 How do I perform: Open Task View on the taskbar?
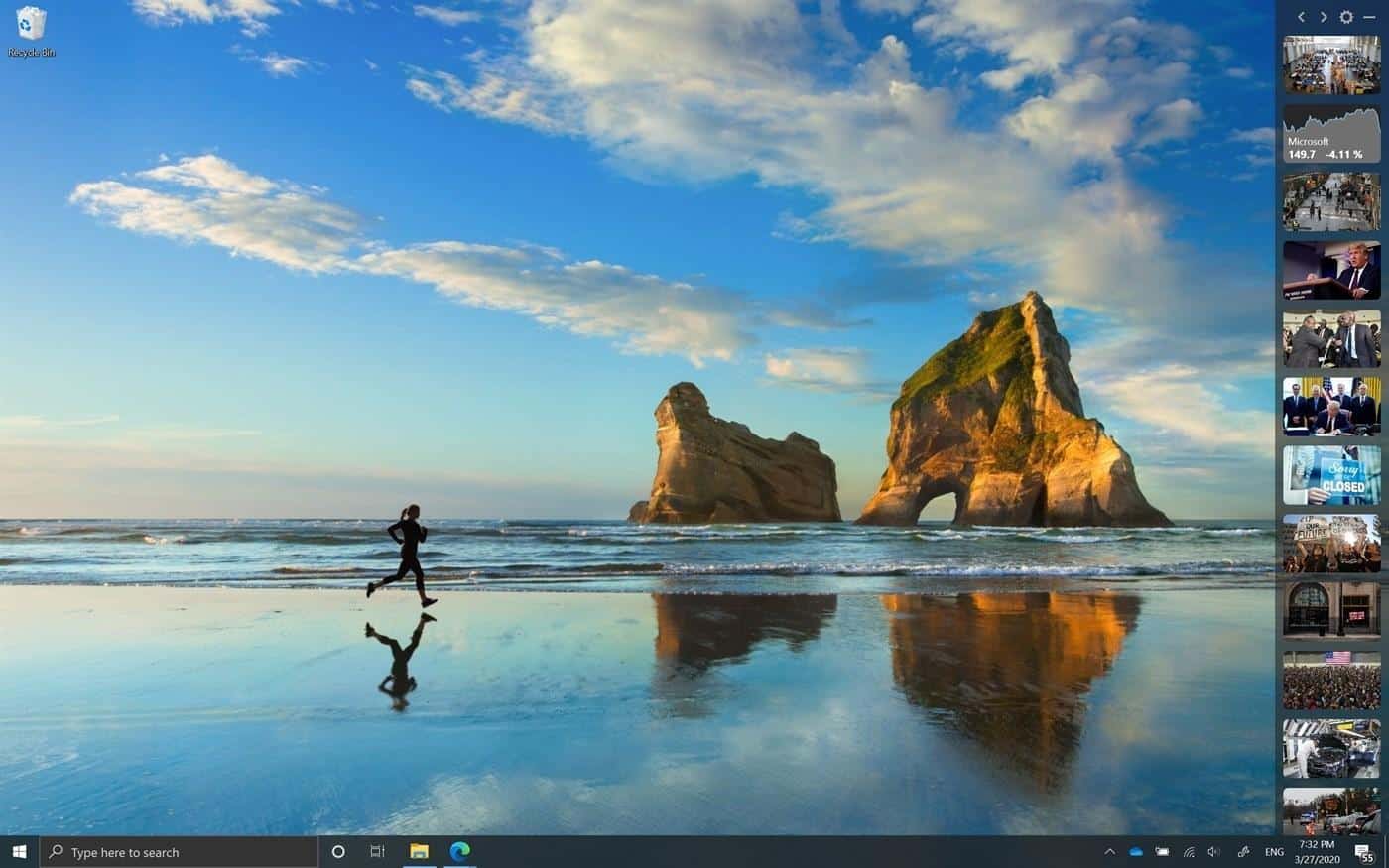coord(377,852)
